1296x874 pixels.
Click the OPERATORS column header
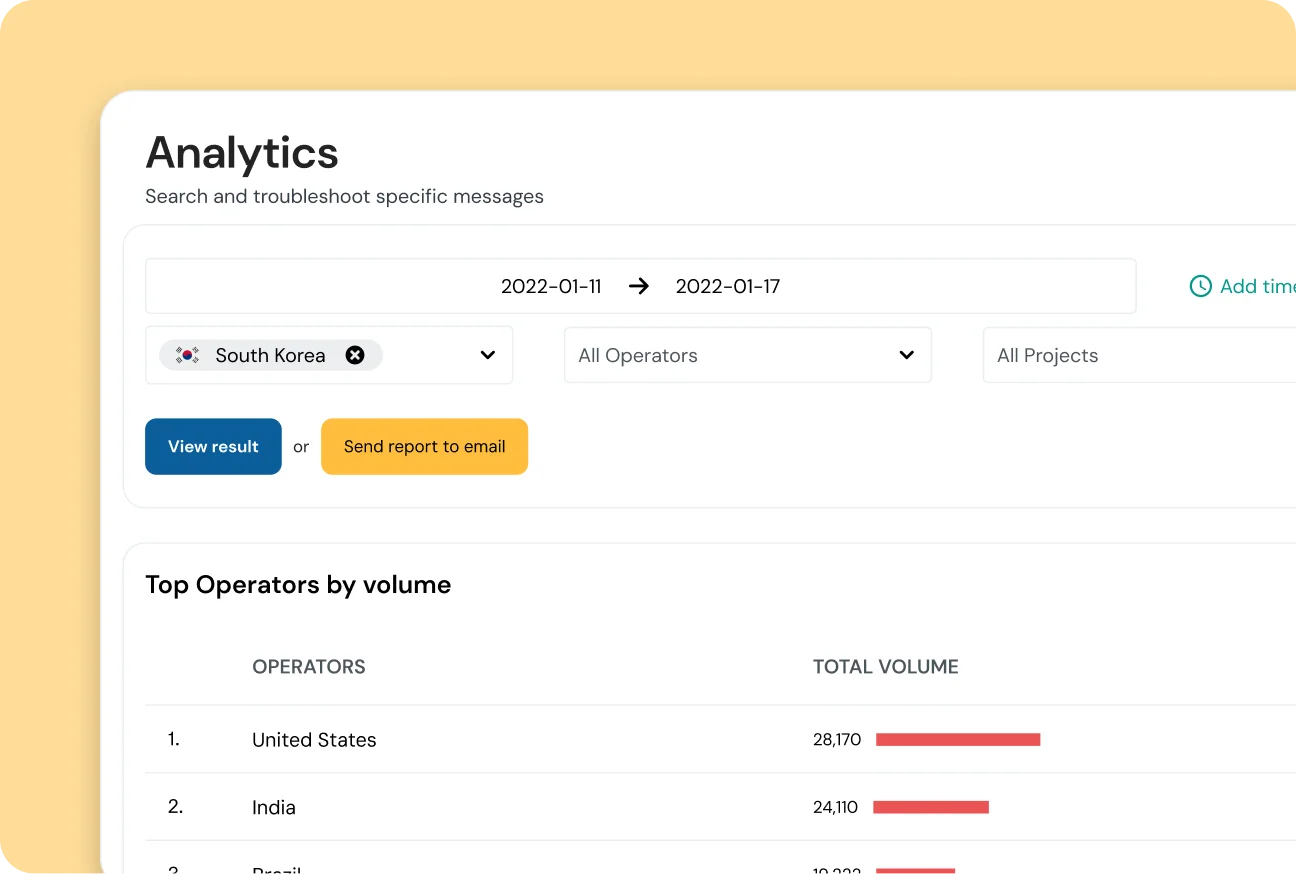click(x=309, y=666)
